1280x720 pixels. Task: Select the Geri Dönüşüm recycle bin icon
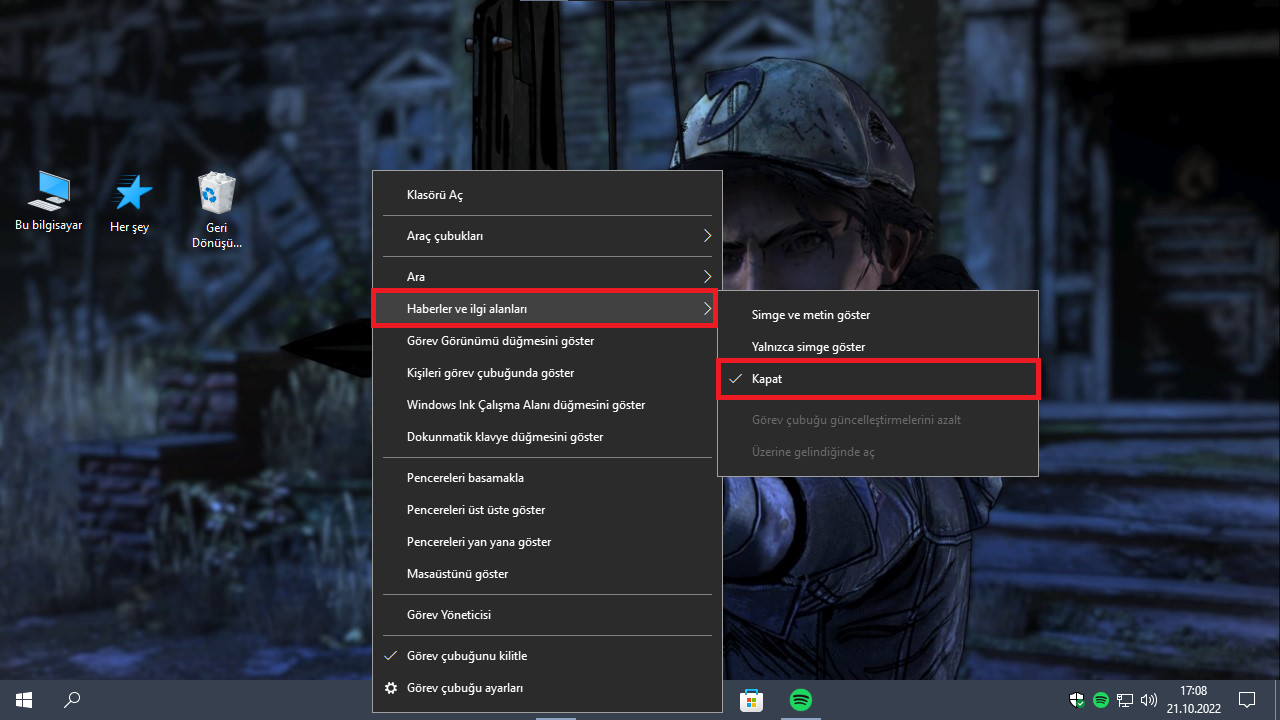[217, 210]
